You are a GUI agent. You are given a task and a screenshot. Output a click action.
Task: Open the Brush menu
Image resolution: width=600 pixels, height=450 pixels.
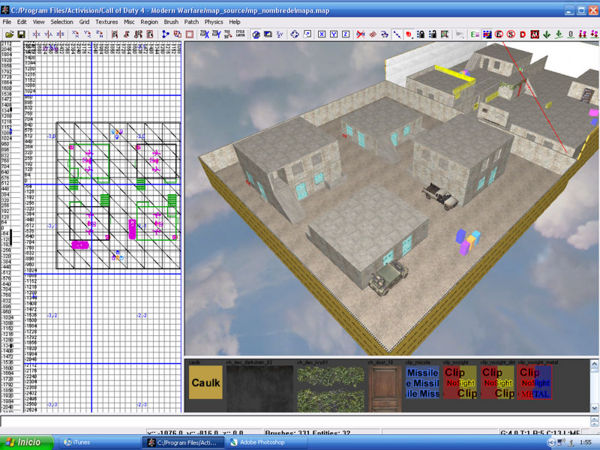171,22
